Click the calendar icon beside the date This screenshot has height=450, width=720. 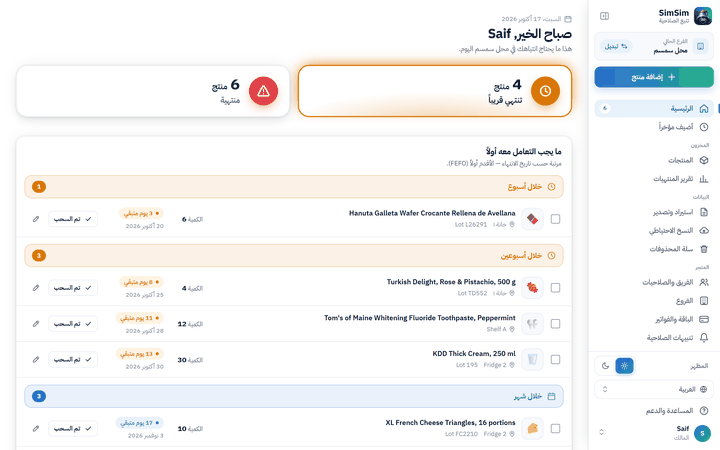click(x=568, y=19)
